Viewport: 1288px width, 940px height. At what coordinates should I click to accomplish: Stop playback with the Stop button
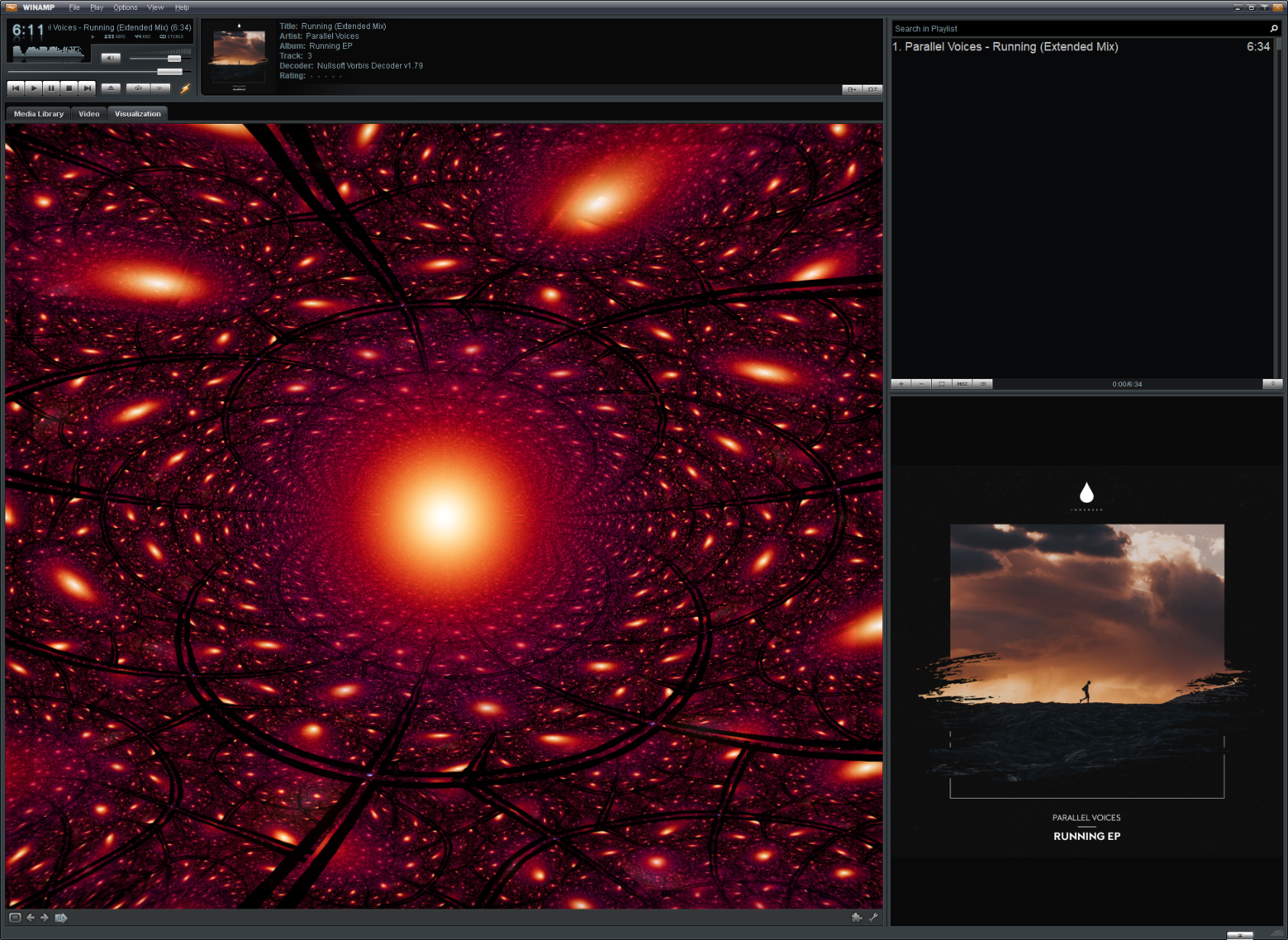coord(69,88)
